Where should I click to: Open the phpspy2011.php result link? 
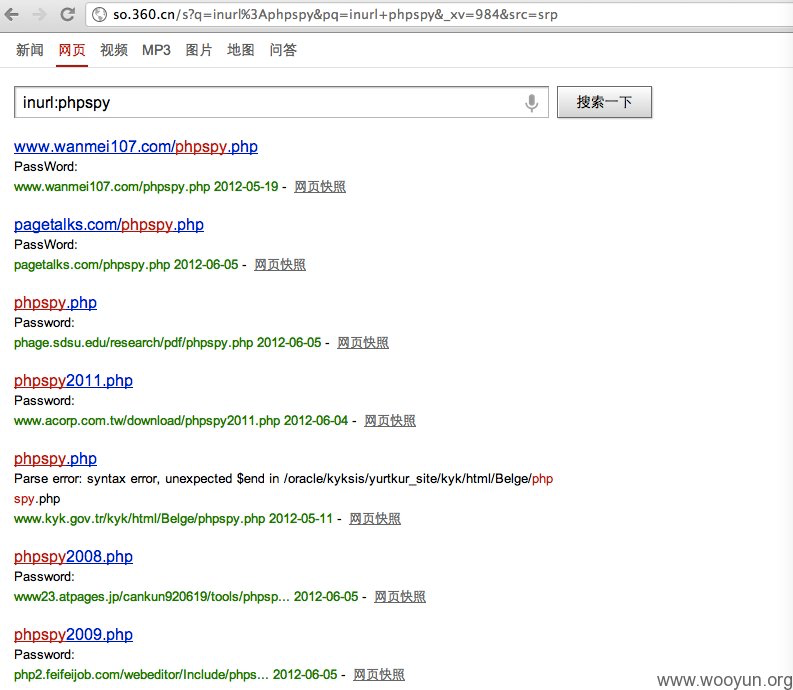tap(73, 381)
